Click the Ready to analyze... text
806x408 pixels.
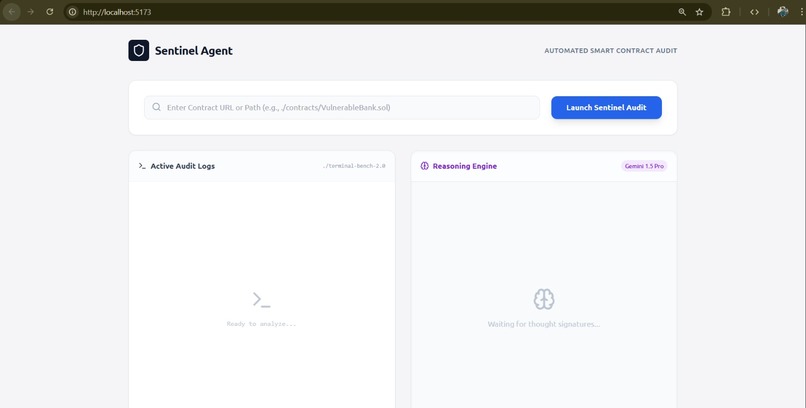click(261, 324)
